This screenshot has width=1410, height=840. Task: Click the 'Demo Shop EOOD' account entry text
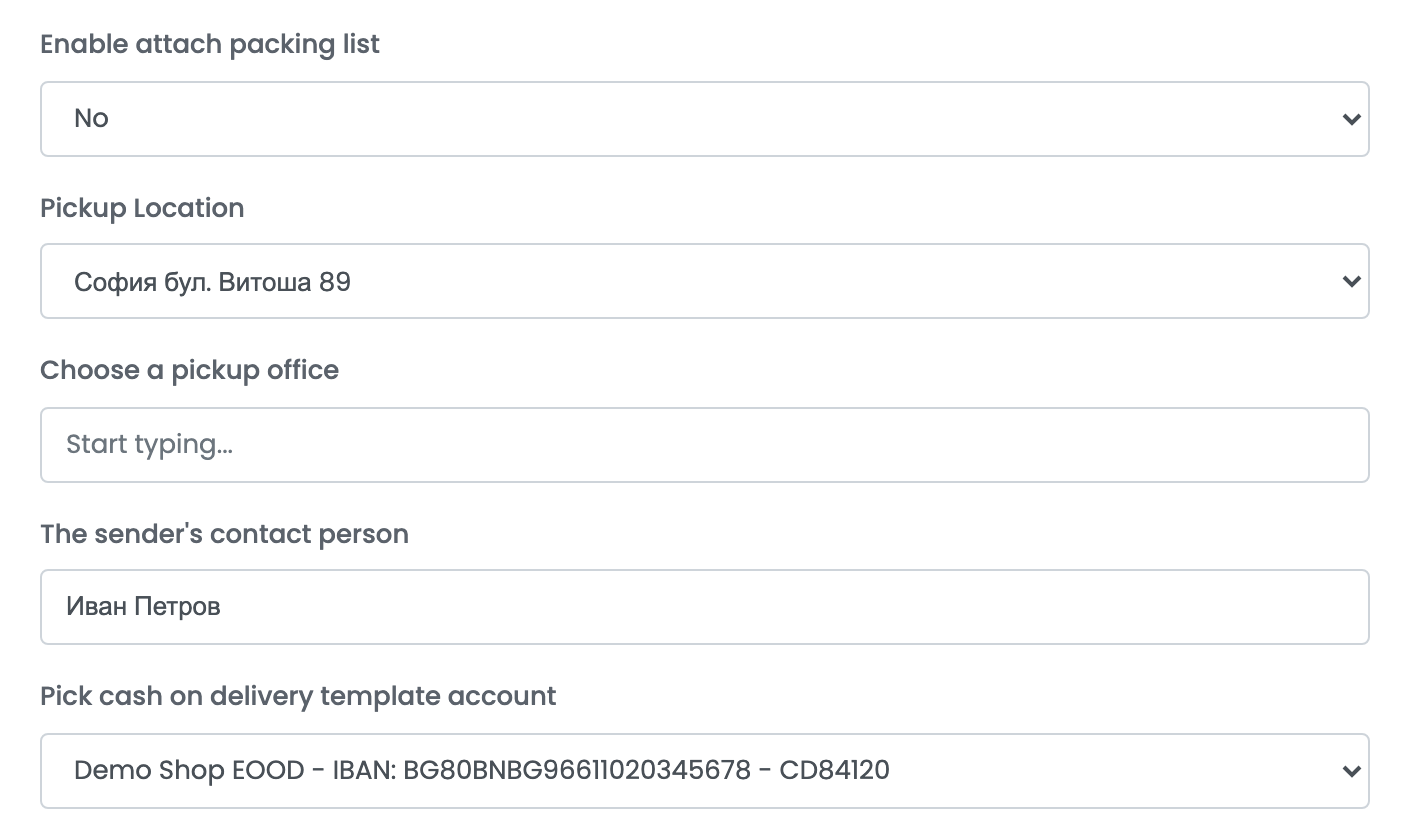(189, 770)
